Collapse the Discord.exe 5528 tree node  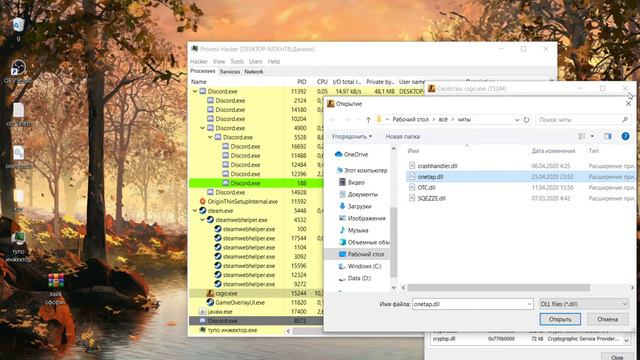click(210, 138)
